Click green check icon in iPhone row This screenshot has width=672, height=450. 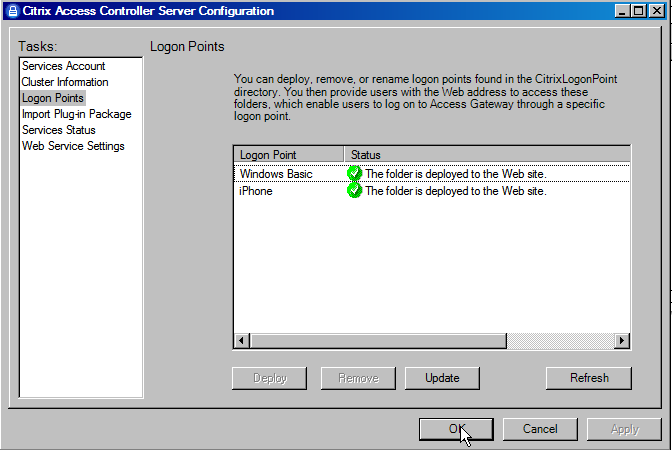354,191
